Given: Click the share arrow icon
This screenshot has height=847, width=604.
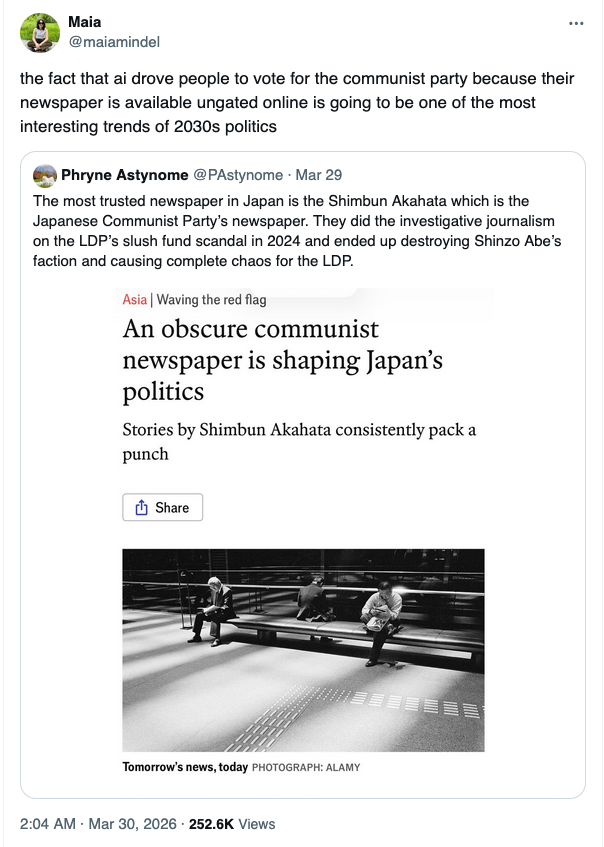Looking at the screenshot, I should tap(141, 508).
